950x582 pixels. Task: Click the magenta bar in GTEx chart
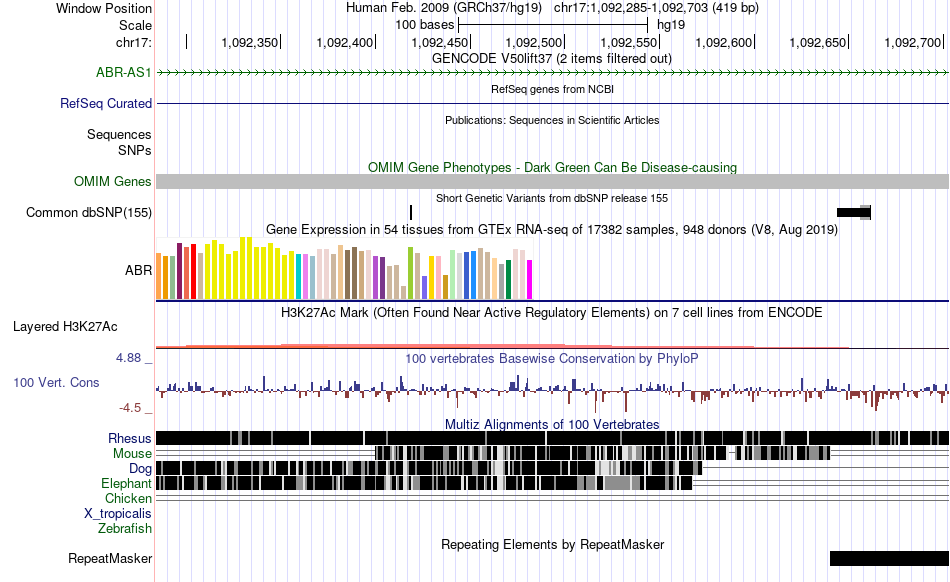pos(530,279)
